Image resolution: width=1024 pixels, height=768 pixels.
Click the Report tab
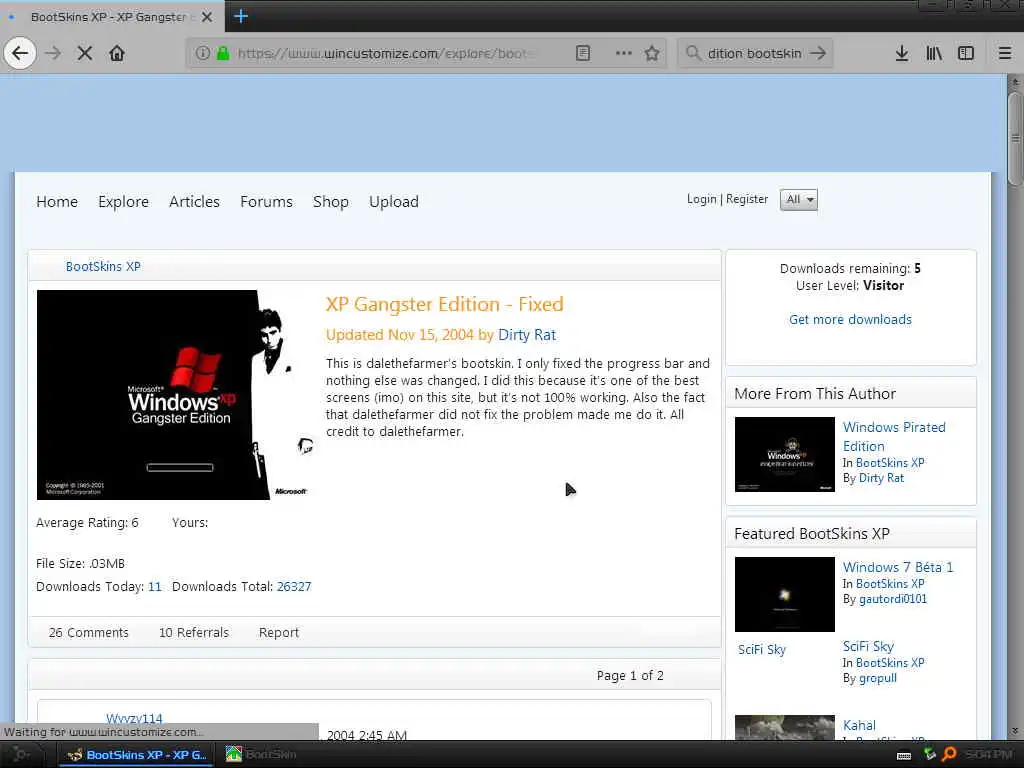coord(279,633)
